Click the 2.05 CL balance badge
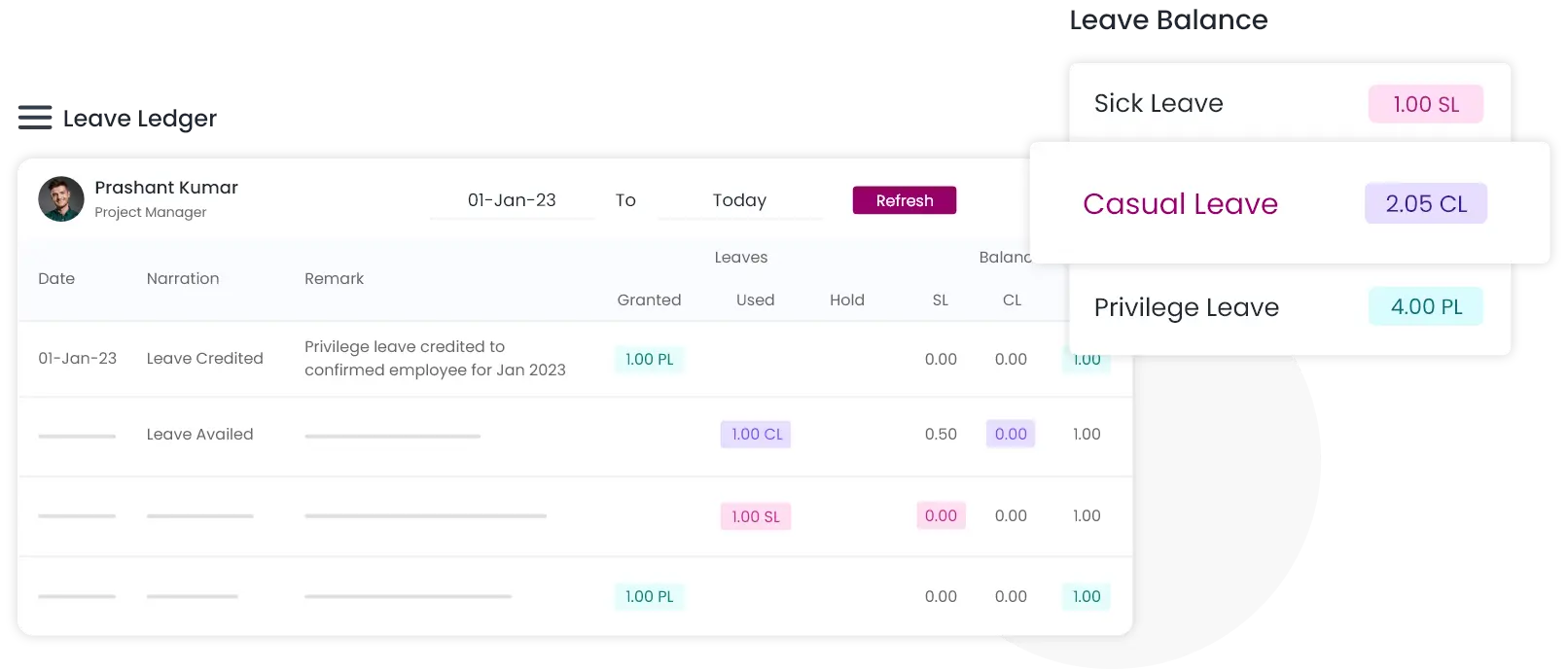Screen dimensions: 1568x670 coord(1425,203)
